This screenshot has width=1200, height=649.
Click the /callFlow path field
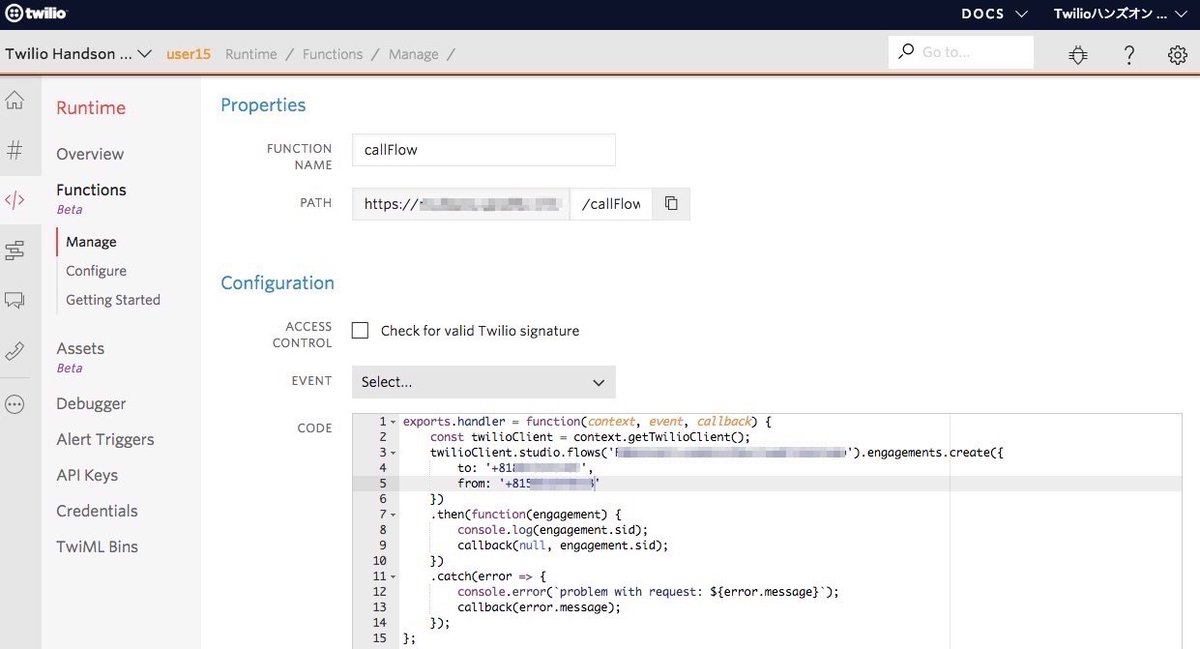pyautogui.click(x=611, y=203)
